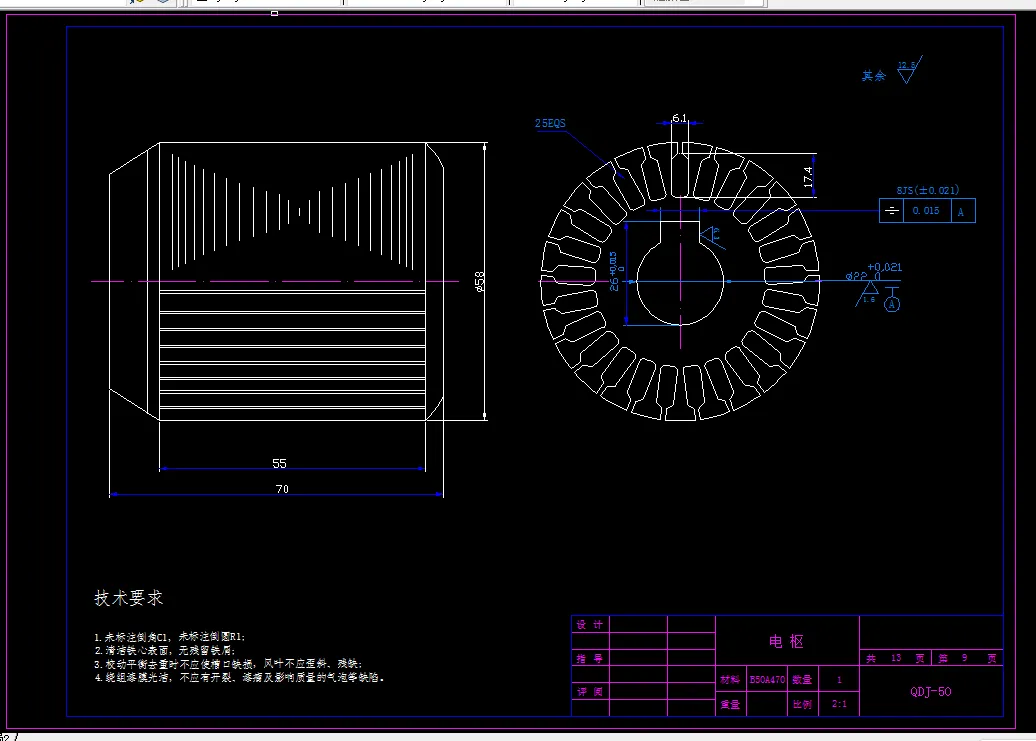Select the 材料 label cell
The height and width of the screenshot is (741, 1036).
[730, 680]
